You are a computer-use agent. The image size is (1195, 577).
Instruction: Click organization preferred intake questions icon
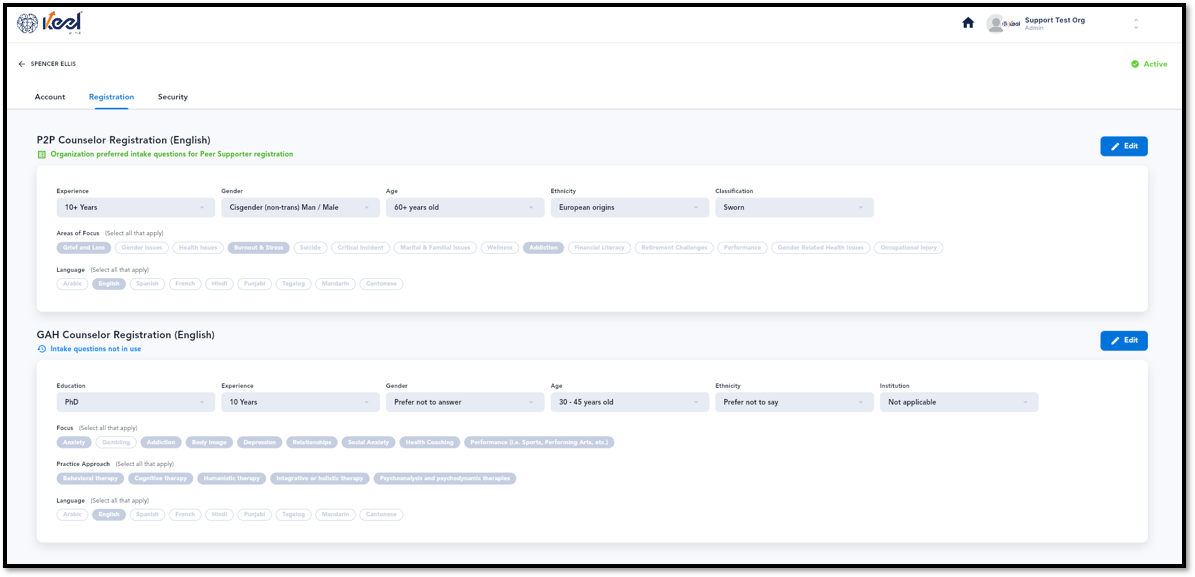pos(42,154)
